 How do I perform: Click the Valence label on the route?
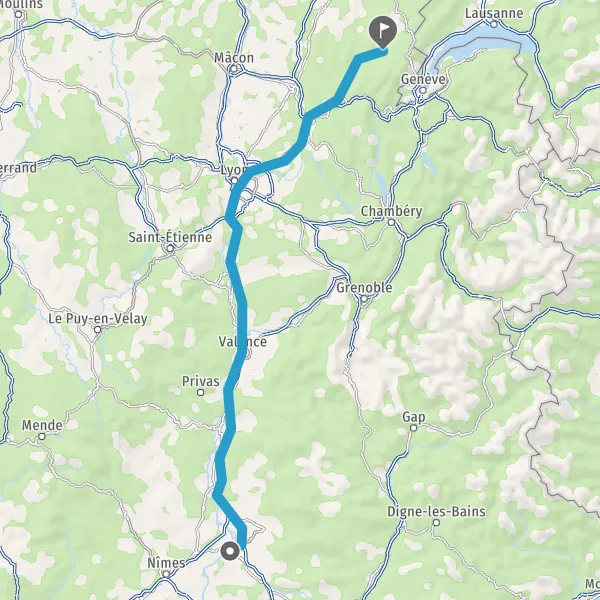(243, 341)
